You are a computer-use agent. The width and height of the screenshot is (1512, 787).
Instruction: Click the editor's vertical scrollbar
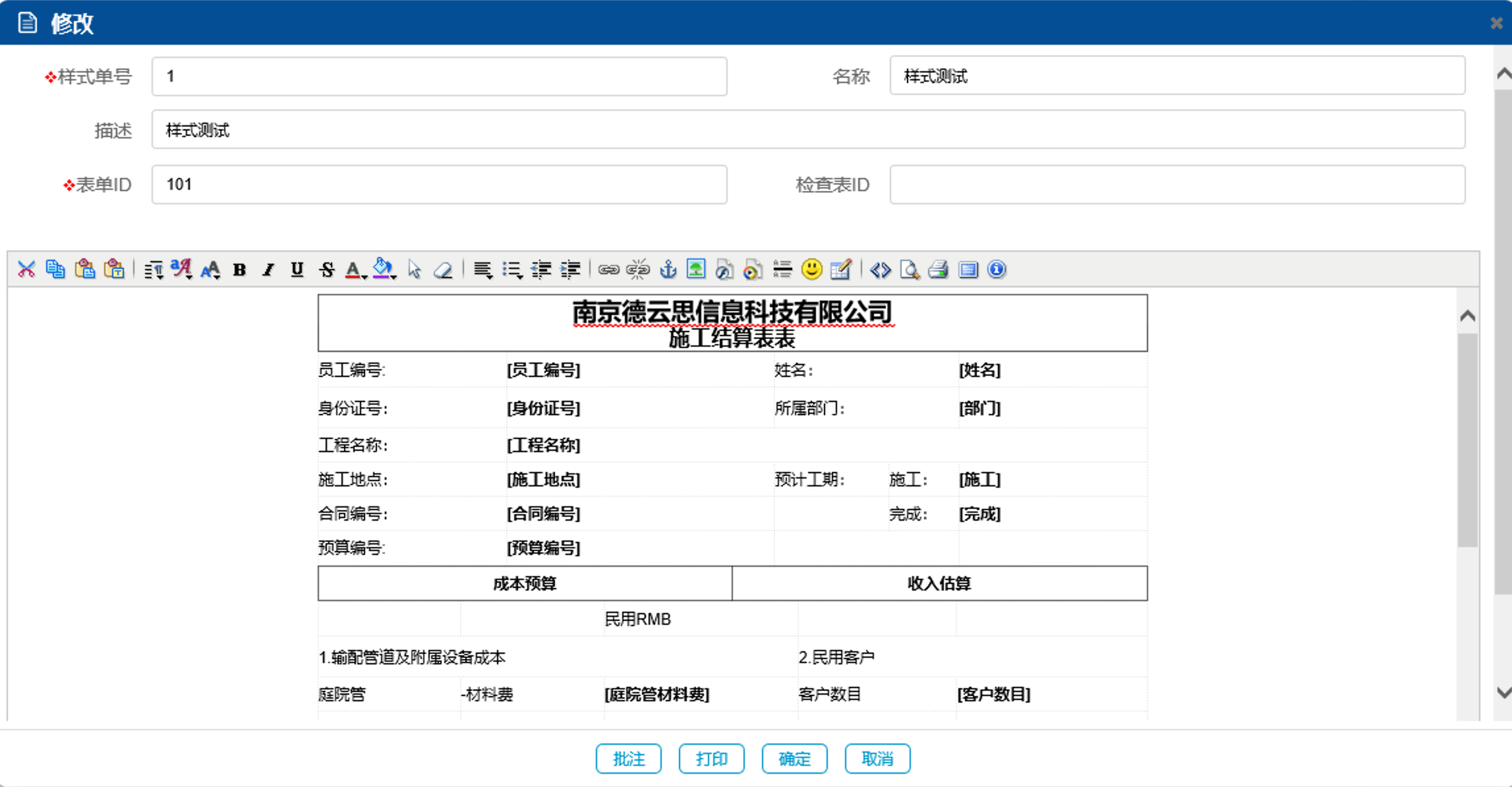point(1467,440)
